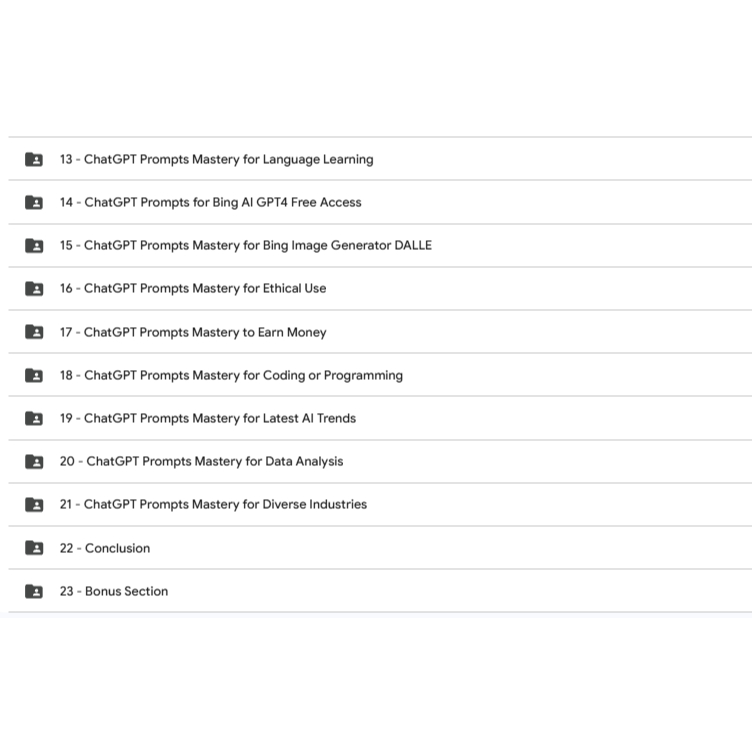Select Bing Image Generator DALLE folder name
Image resolution: width=752 pixels, height=752 pixels.
[x=245, y=245]
